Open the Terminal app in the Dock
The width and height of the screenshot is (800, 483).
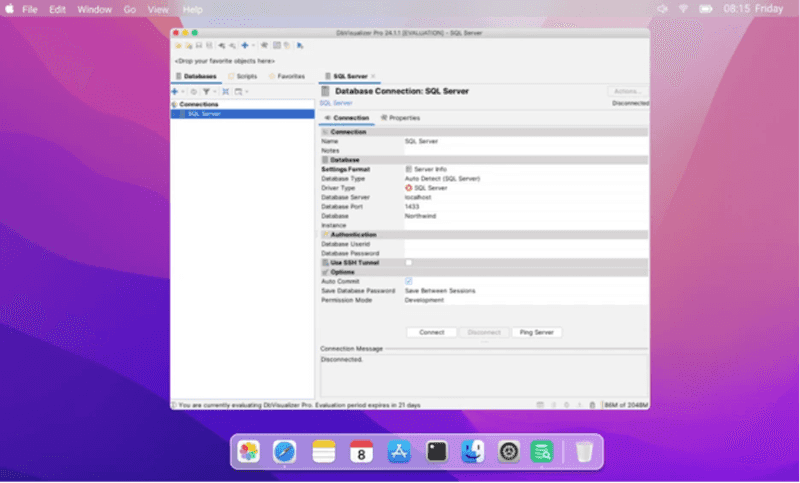click(x=437, y=452)
